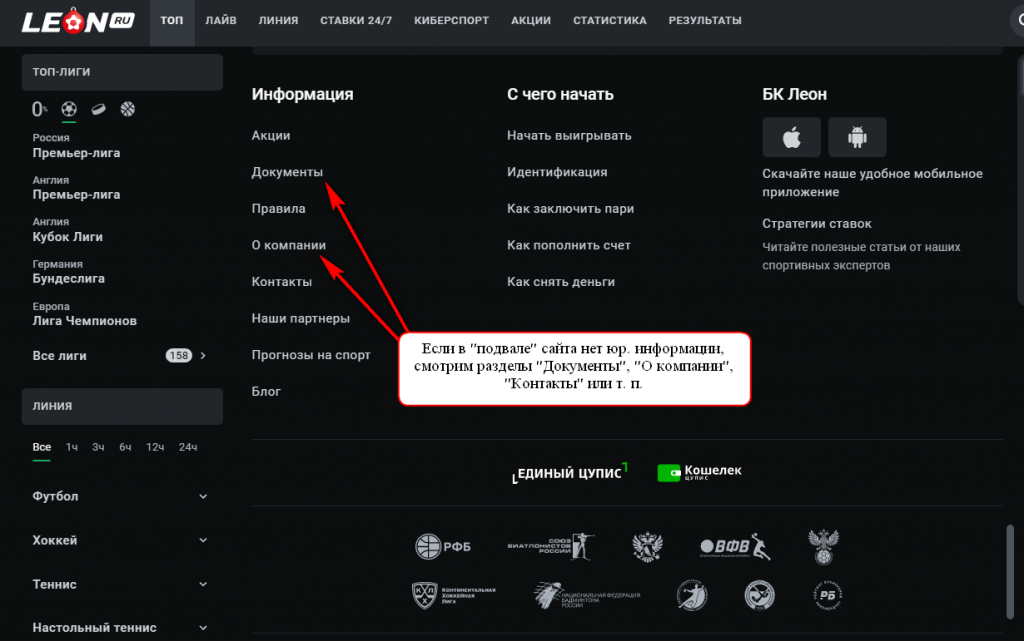Open the АКЦИИ menu item

531,21
